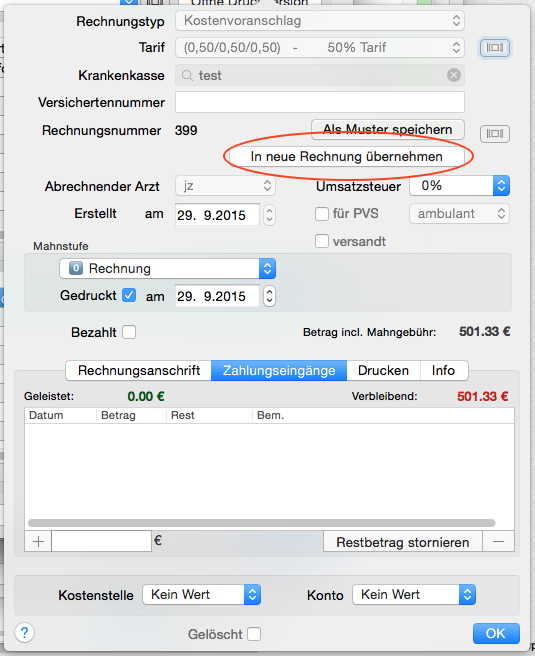This screenshot has height=656, width=535.
Task: Click the Krankenkasse search magnifier icon
Action: (187, 76)
